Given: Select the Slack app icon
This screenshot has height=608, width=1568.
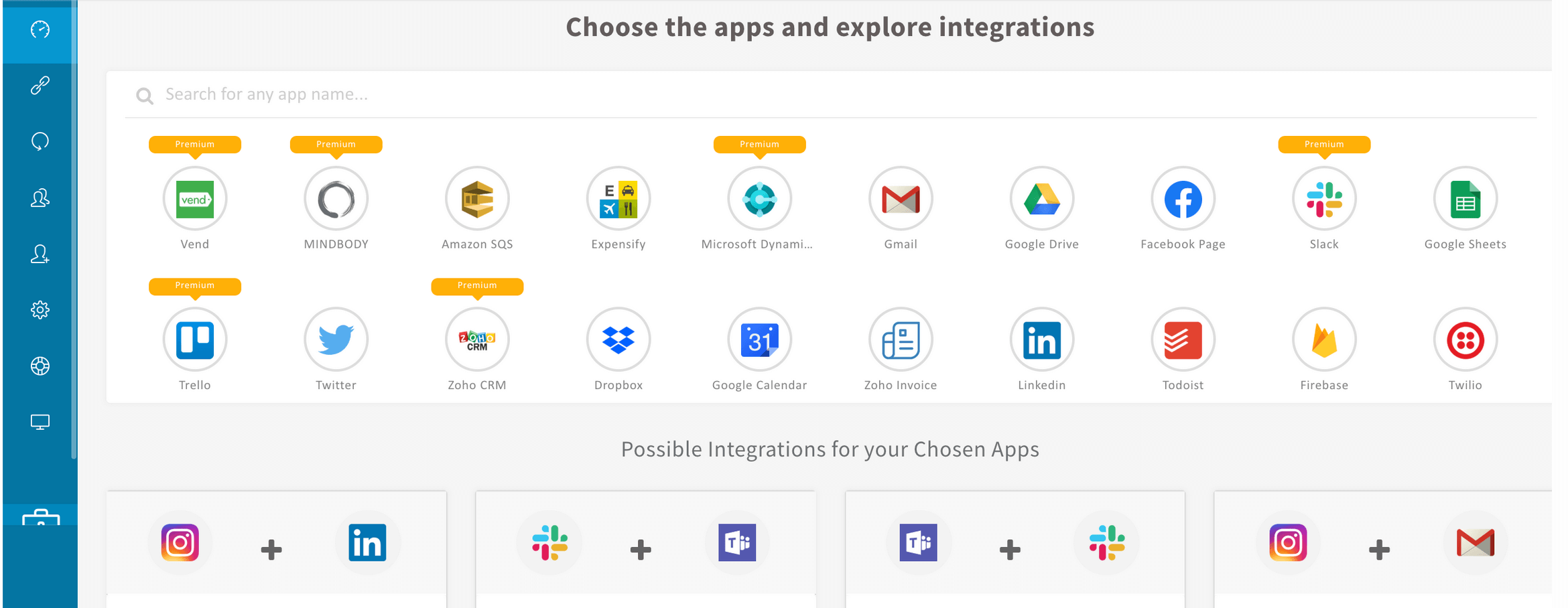Looking at the screenshot, I should coord(1324,199).
